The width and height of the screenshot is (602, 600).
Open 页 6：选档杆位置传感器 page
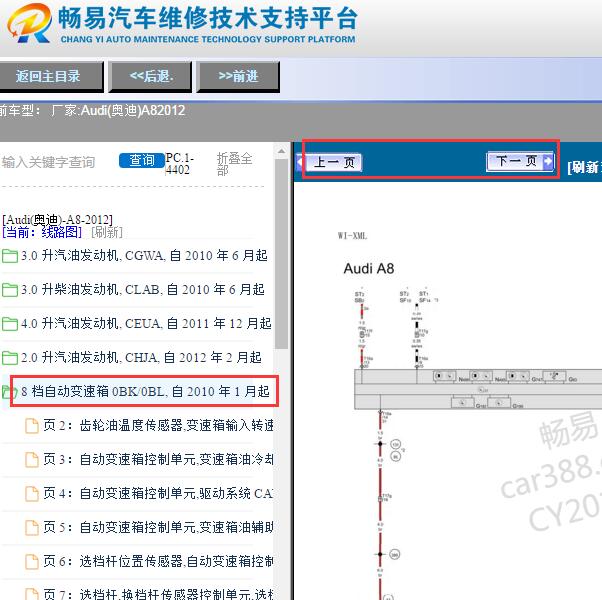pyautogui.click(x=158, y=561)
